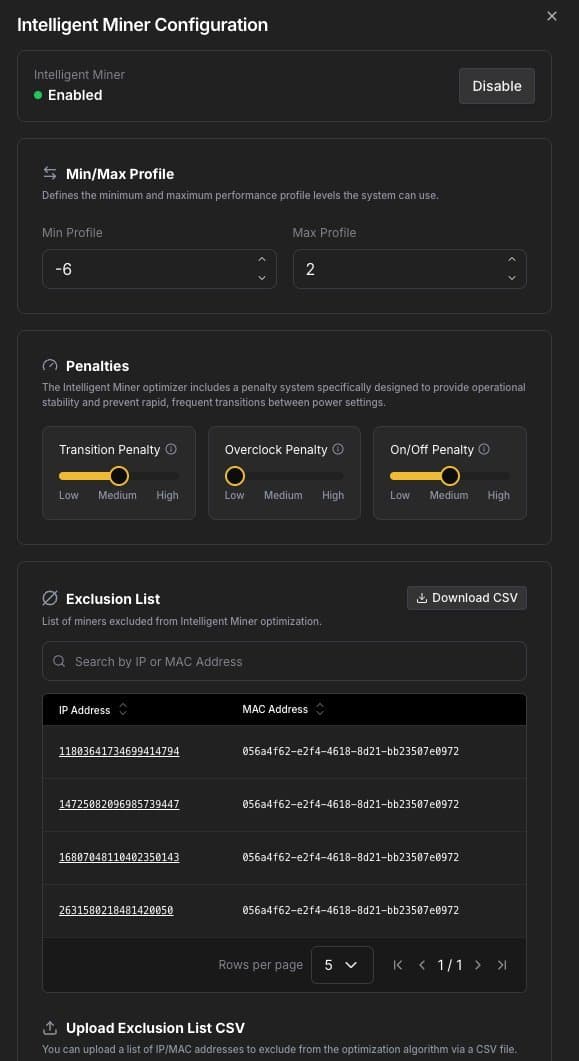Go to the last page of the exclusion table

tap(502, 965)
